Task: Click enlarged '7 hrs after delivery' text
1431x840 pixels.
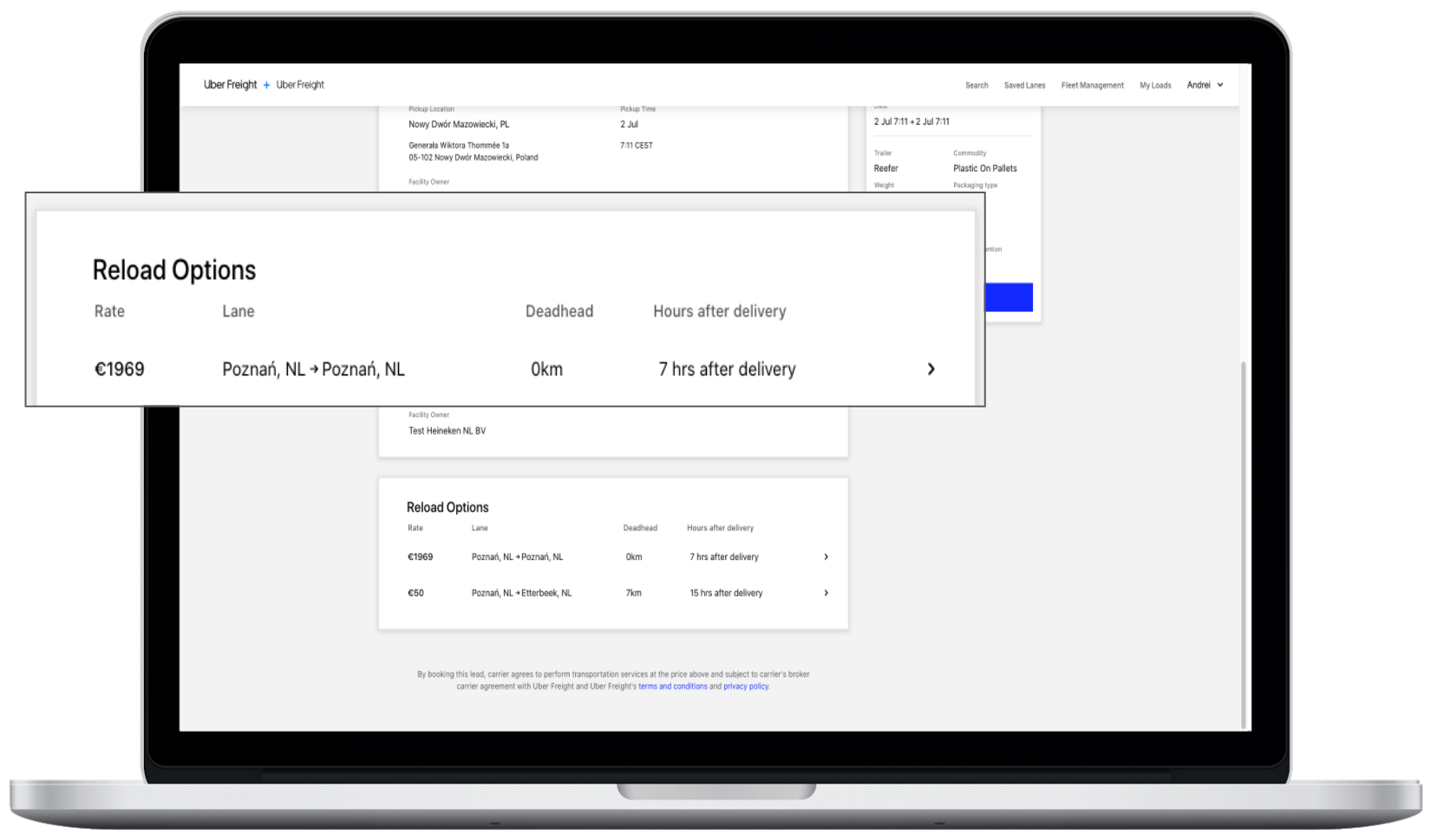Action: pyautogui.click(x=727, y=369)
